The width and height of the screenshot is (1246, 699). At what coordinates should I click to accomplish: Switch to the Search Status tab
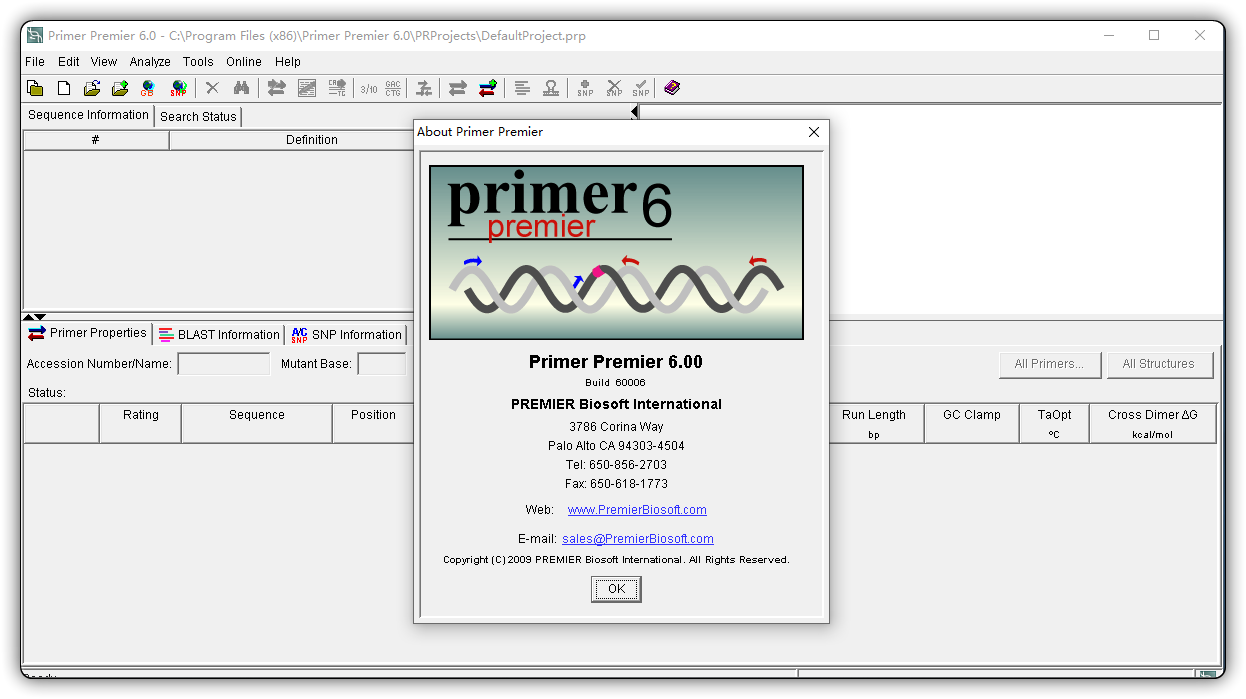pos(198,116)
